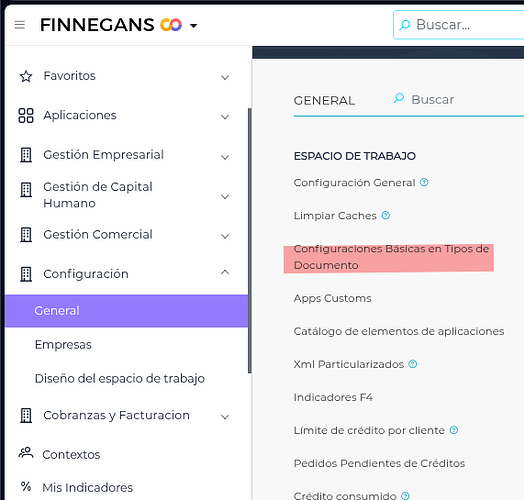Click the Favoritos star icon
This screenshot has width=524, height=500.
26,76
